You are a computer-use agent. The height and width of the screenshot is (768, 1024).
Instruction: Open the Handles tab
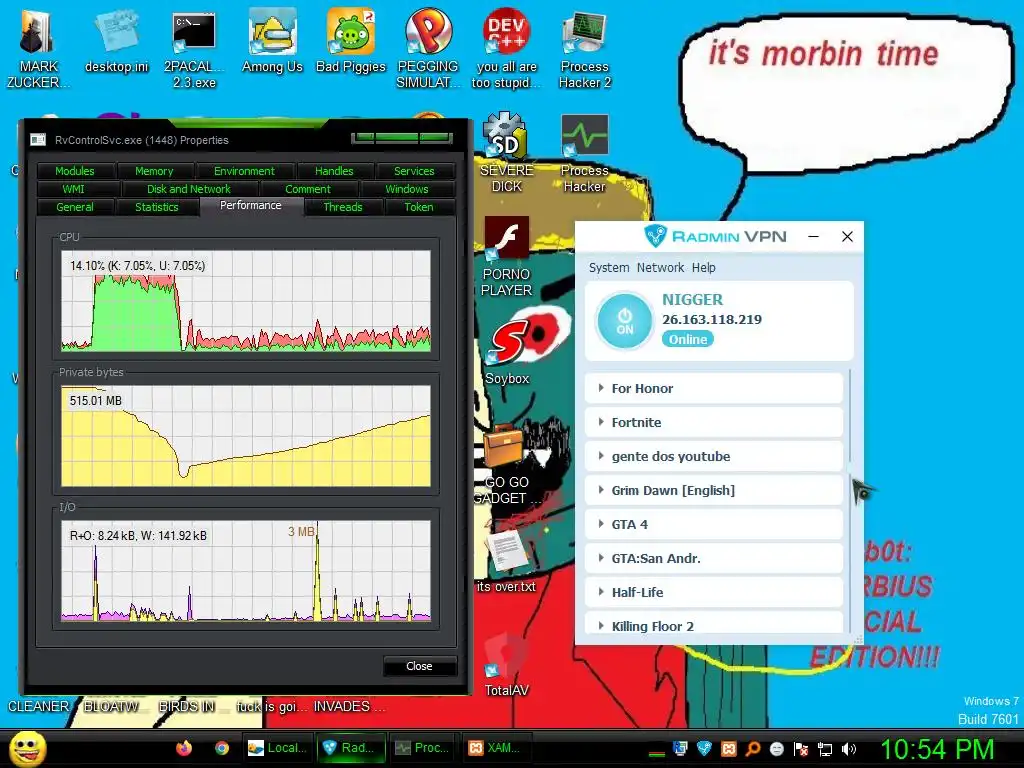click(x=334, y=171)
